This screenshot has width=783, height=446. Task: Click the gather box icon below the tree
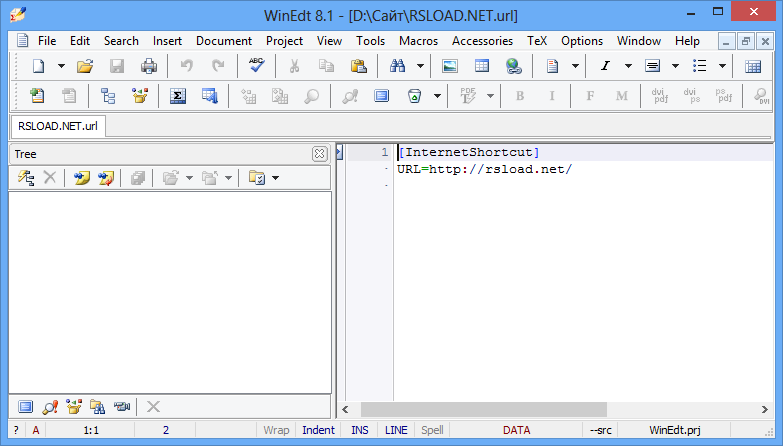[x=73, y=407]
